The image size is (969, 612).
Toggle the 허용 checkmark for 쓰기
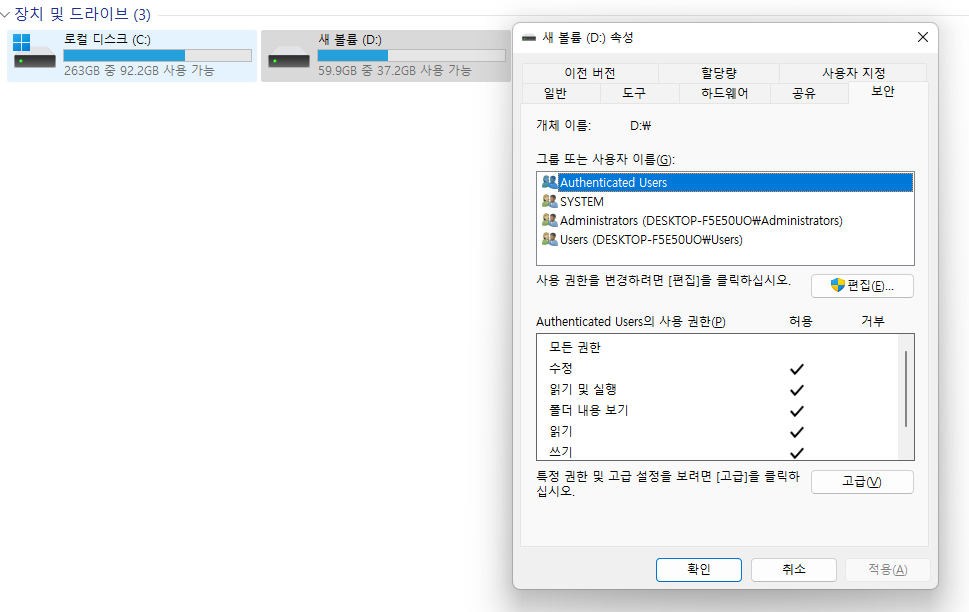click(796, 451)
